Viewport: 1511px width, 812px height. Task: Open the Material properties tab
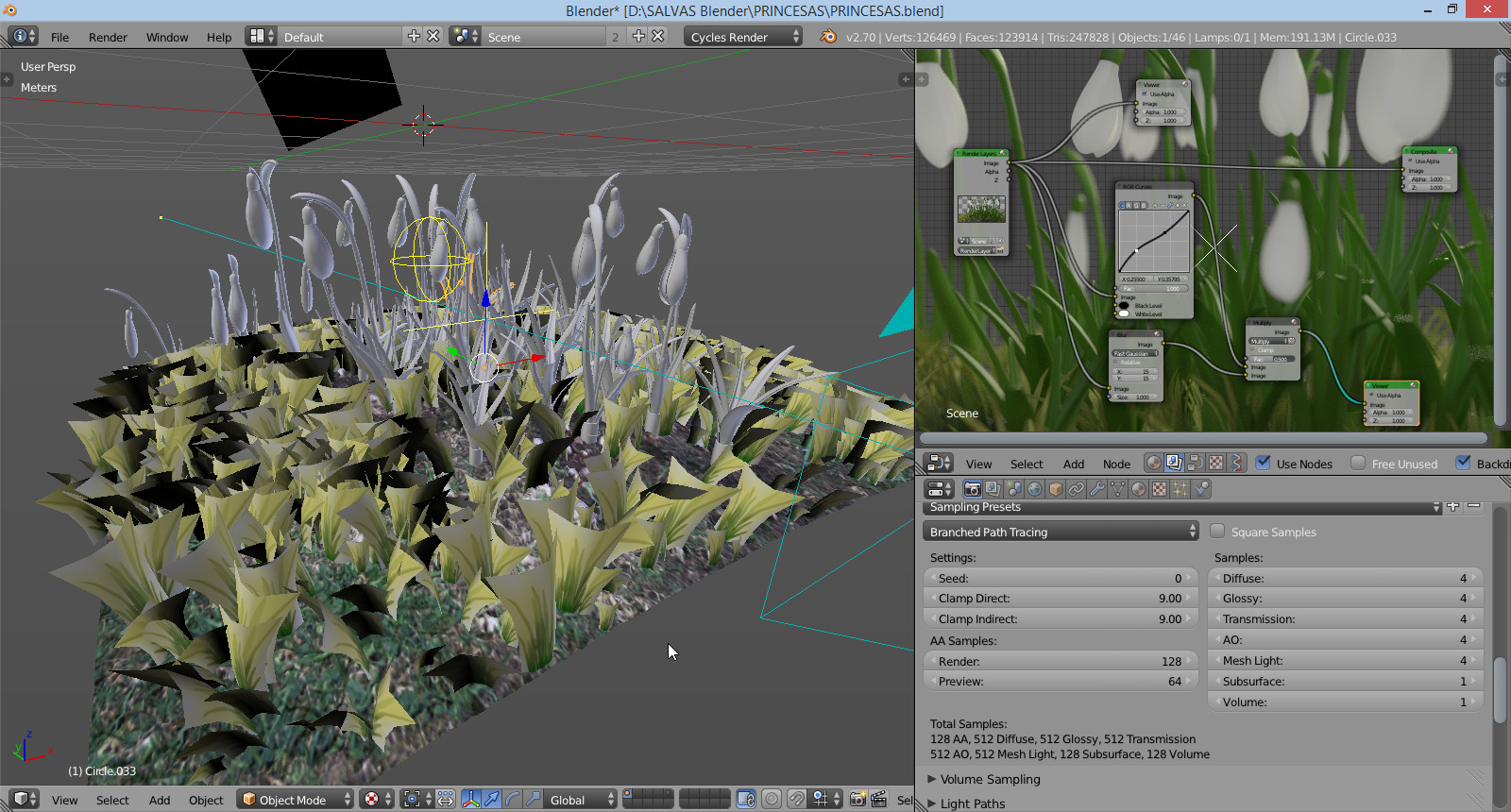pos(1138,489)
